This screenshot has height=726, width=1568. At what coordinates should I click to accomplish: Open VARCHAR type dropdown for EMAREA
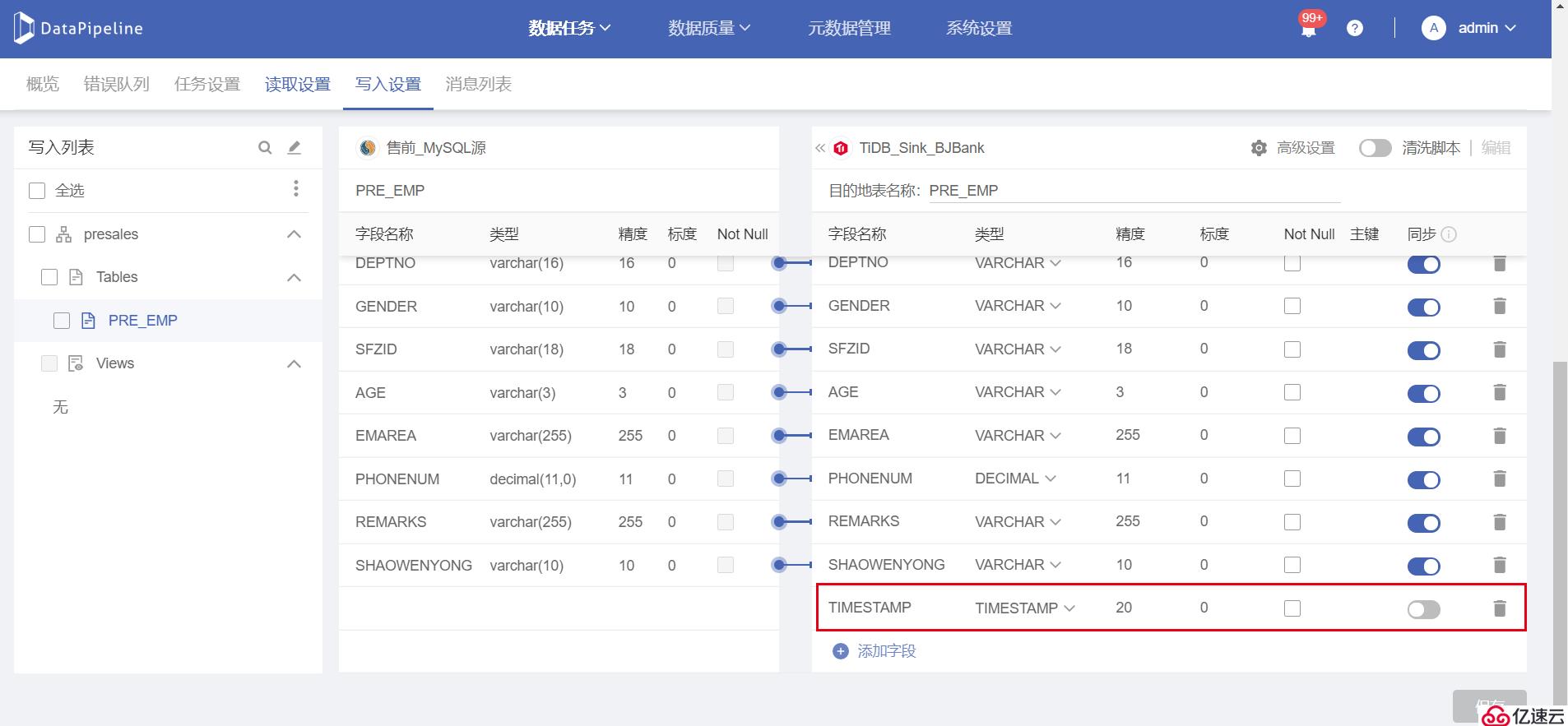click(1018, 436)
